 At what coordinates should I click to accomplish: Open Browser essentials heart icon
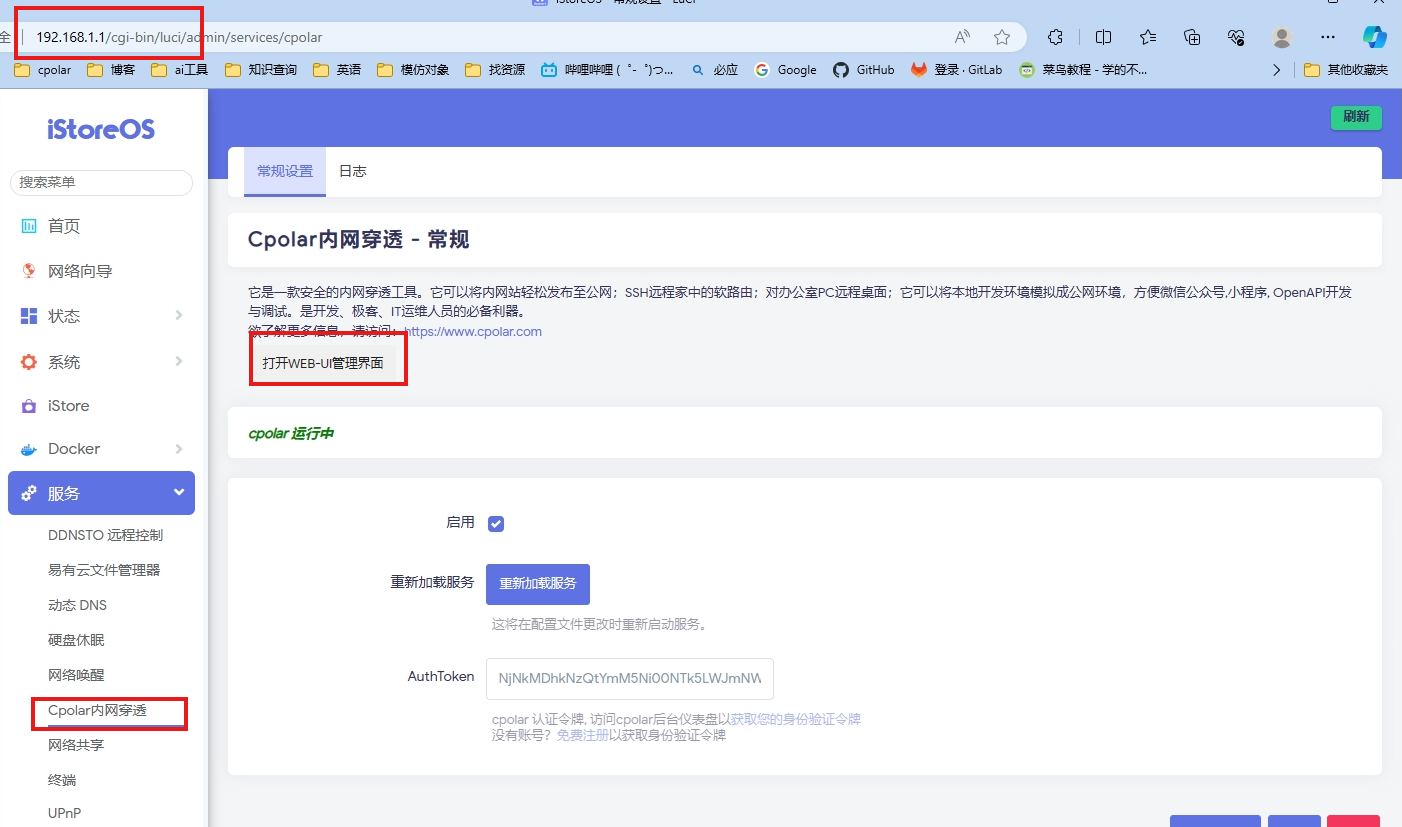point(1236,37)
